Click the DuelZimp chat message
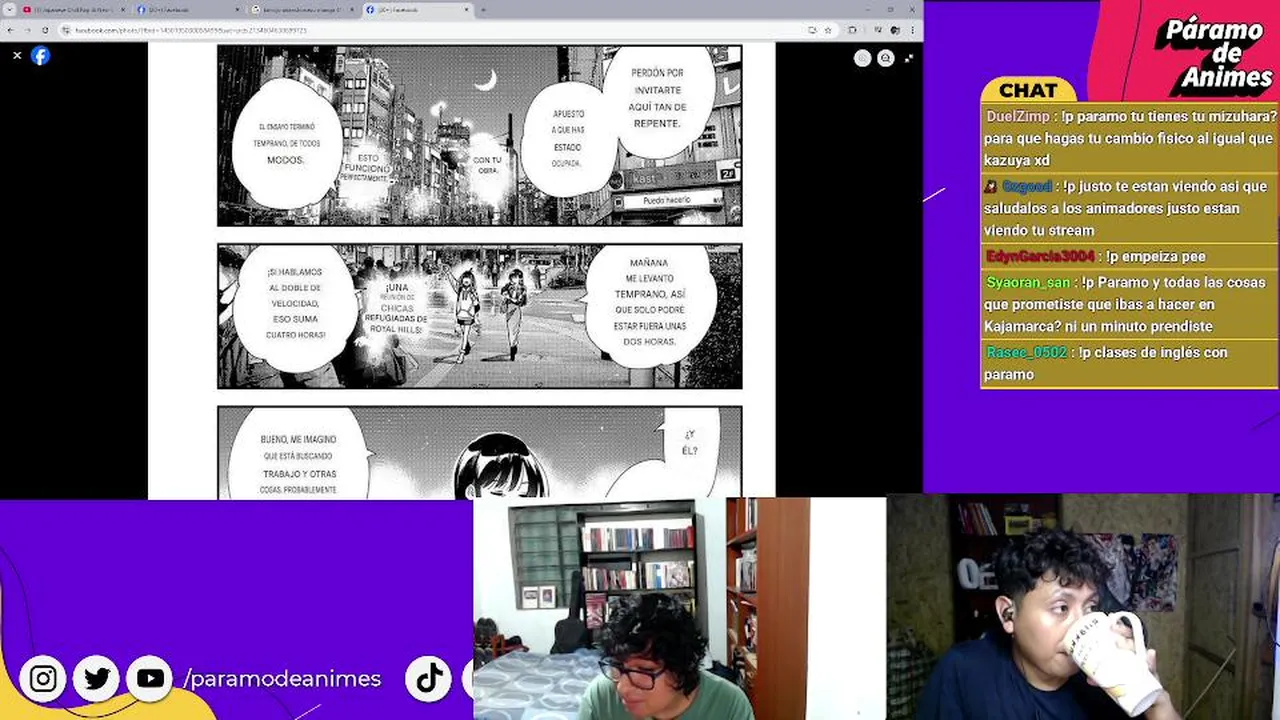Image resolution: width=1280 pixels, height=720 pixels. pyautogui.click(x=1129, y=138)
